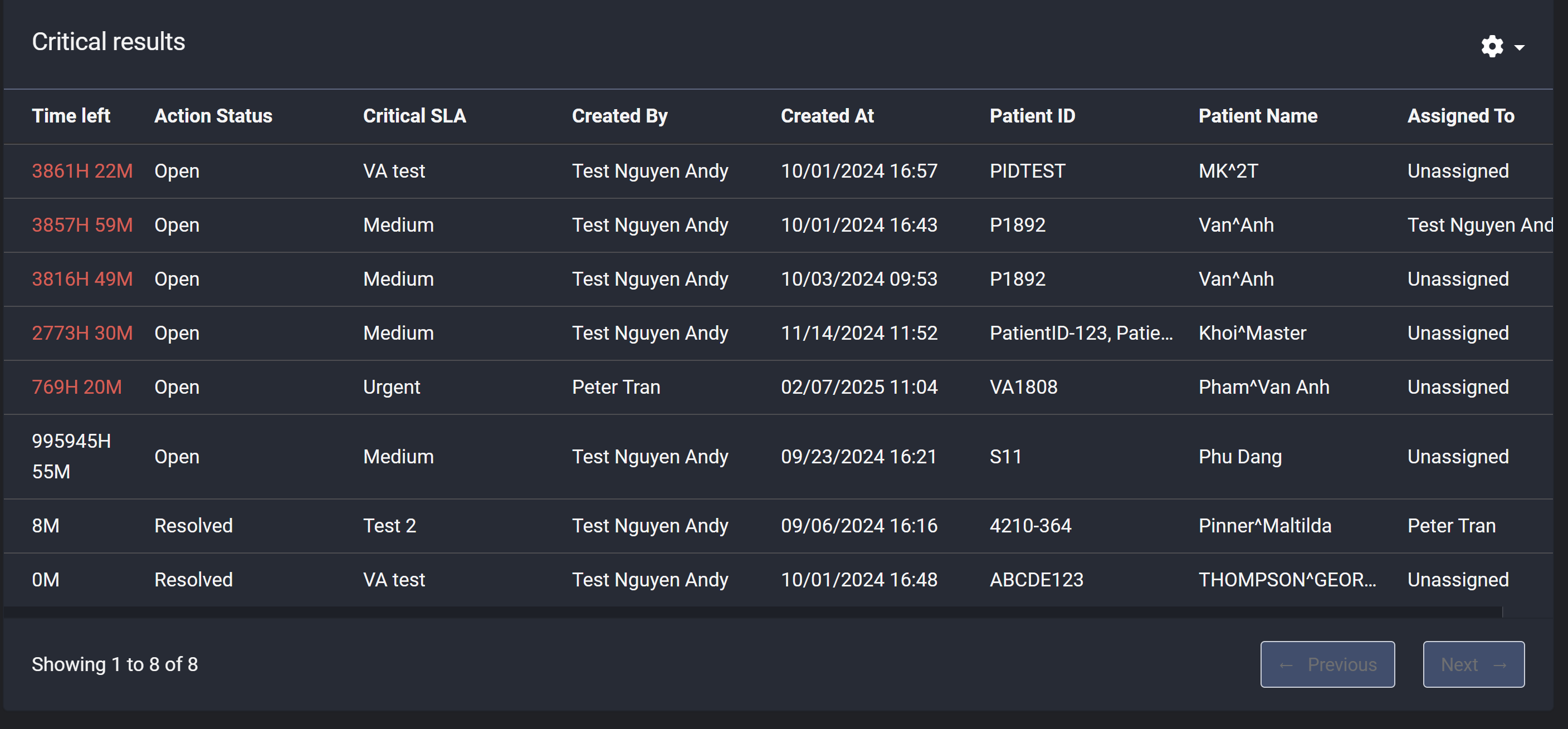Viewport: 1568px width, 729px height.
Task: Click the Next page button
Action: (x=1473, y=664)
